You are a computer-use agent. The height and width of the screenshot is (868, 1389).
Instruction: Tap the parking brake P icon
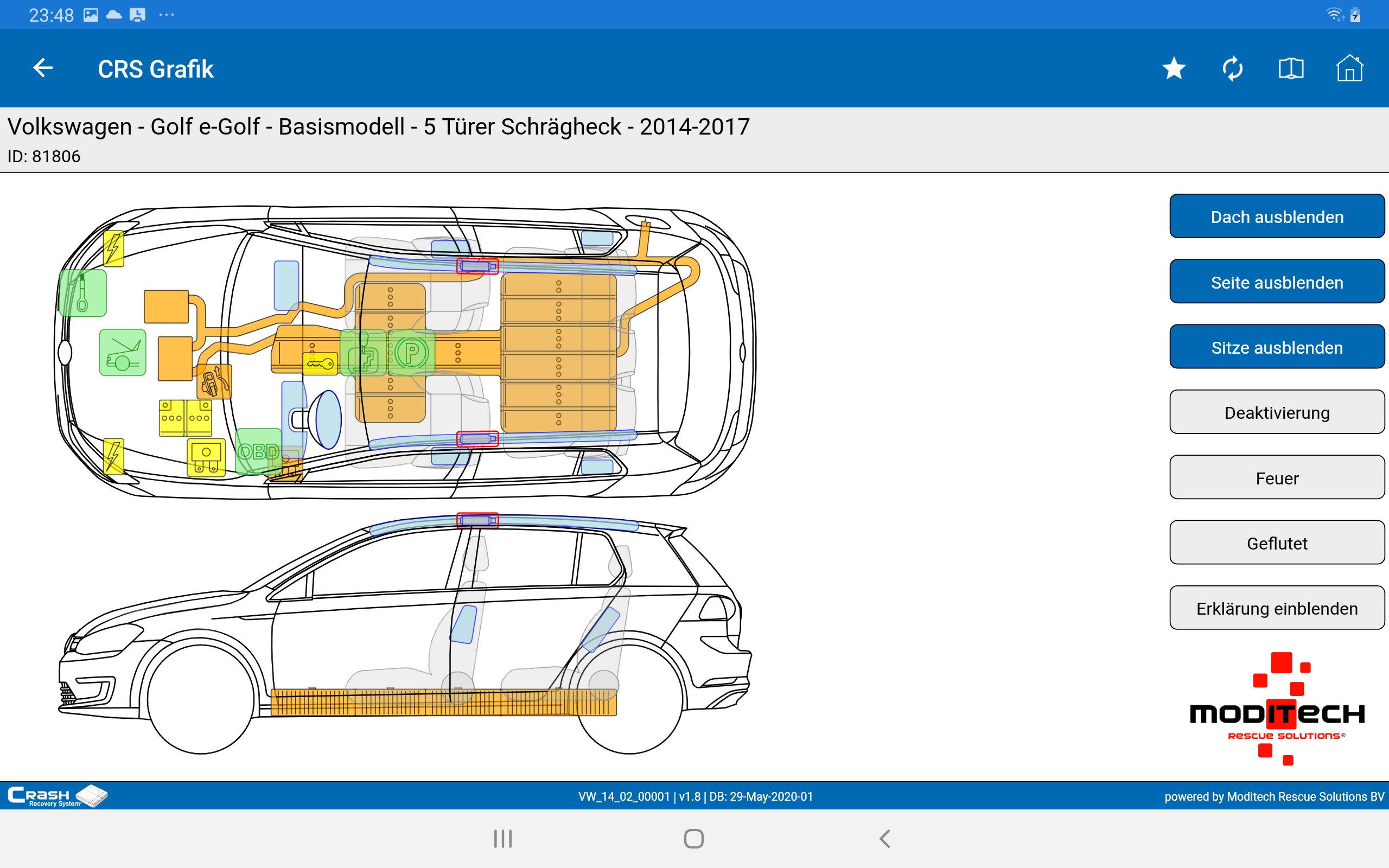click(x=411, y=353)
